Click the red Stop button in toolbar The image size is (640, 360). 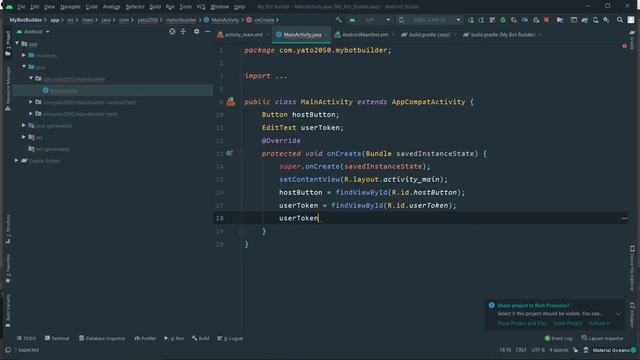tap(547, 20)
